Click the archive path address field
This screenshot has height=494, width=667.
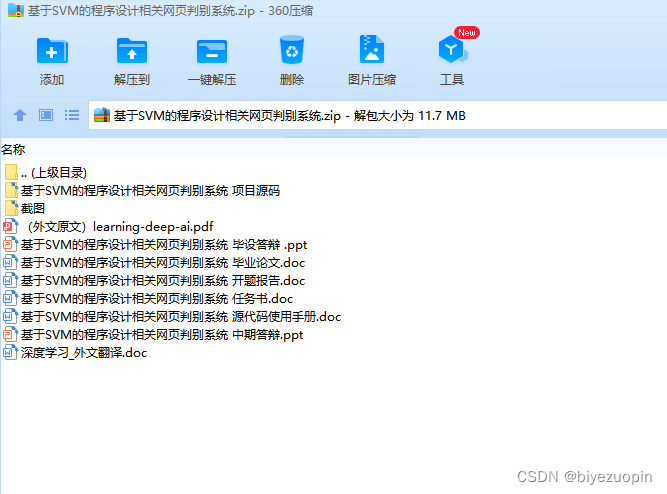378,115
